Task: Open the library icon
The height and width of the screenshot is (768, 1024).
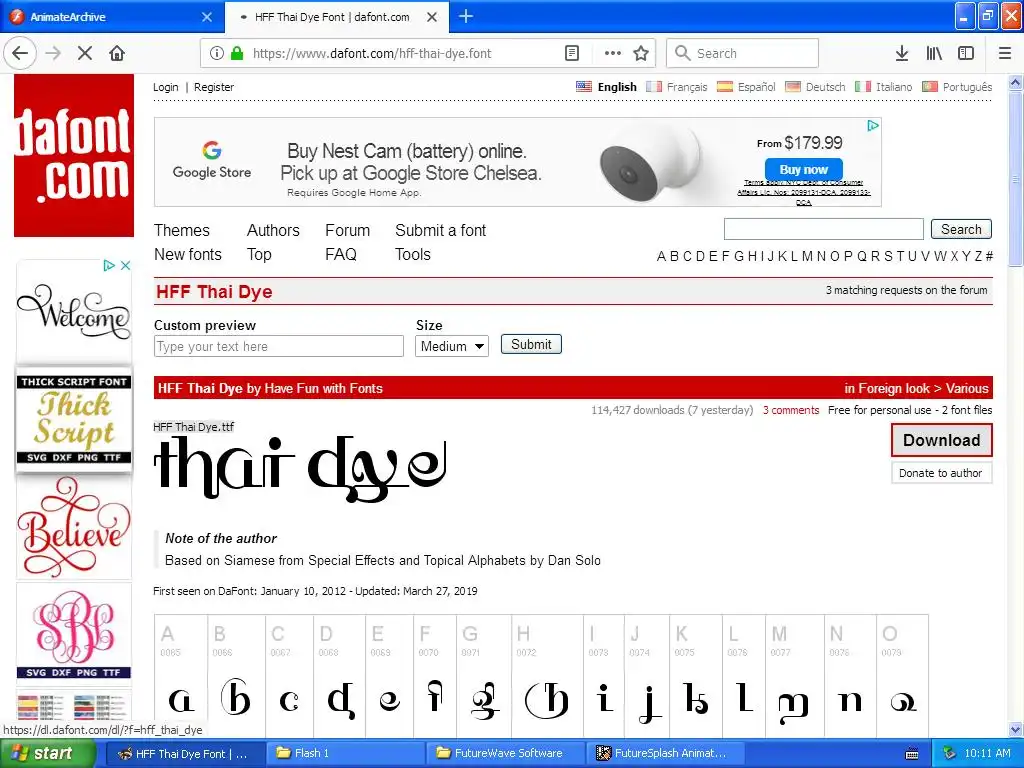Action: tap(934, 53)
